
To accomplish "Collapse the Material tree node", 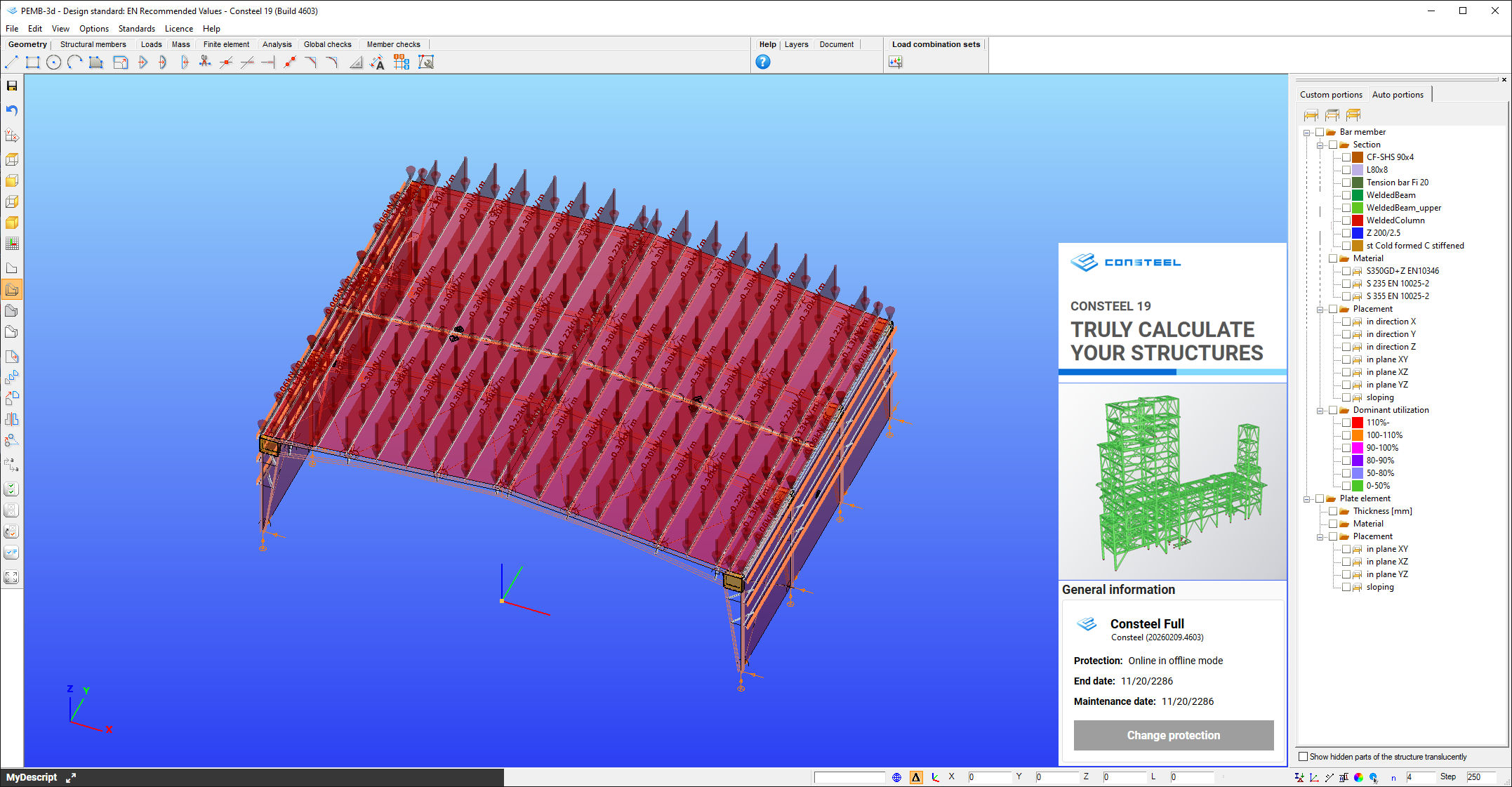I will pos(1320,258).
